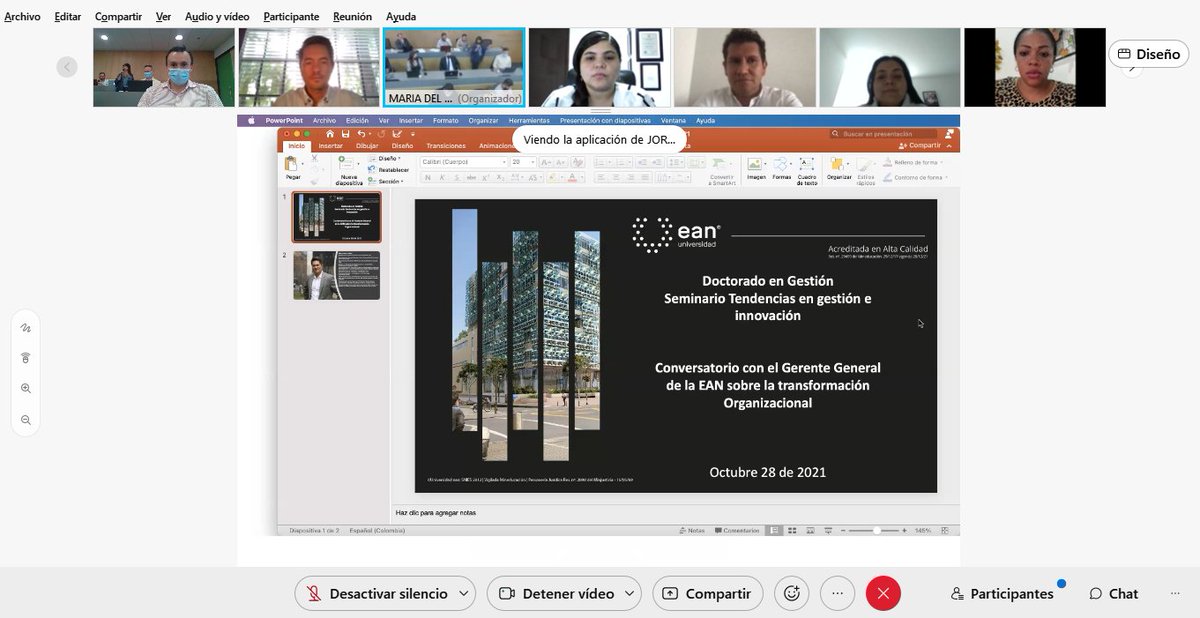Image resolution: width=1200 pixels, height=618 pixels.
Task: Expand video options arrow beside Detener vídeo
Action: (x=630, y=593)
